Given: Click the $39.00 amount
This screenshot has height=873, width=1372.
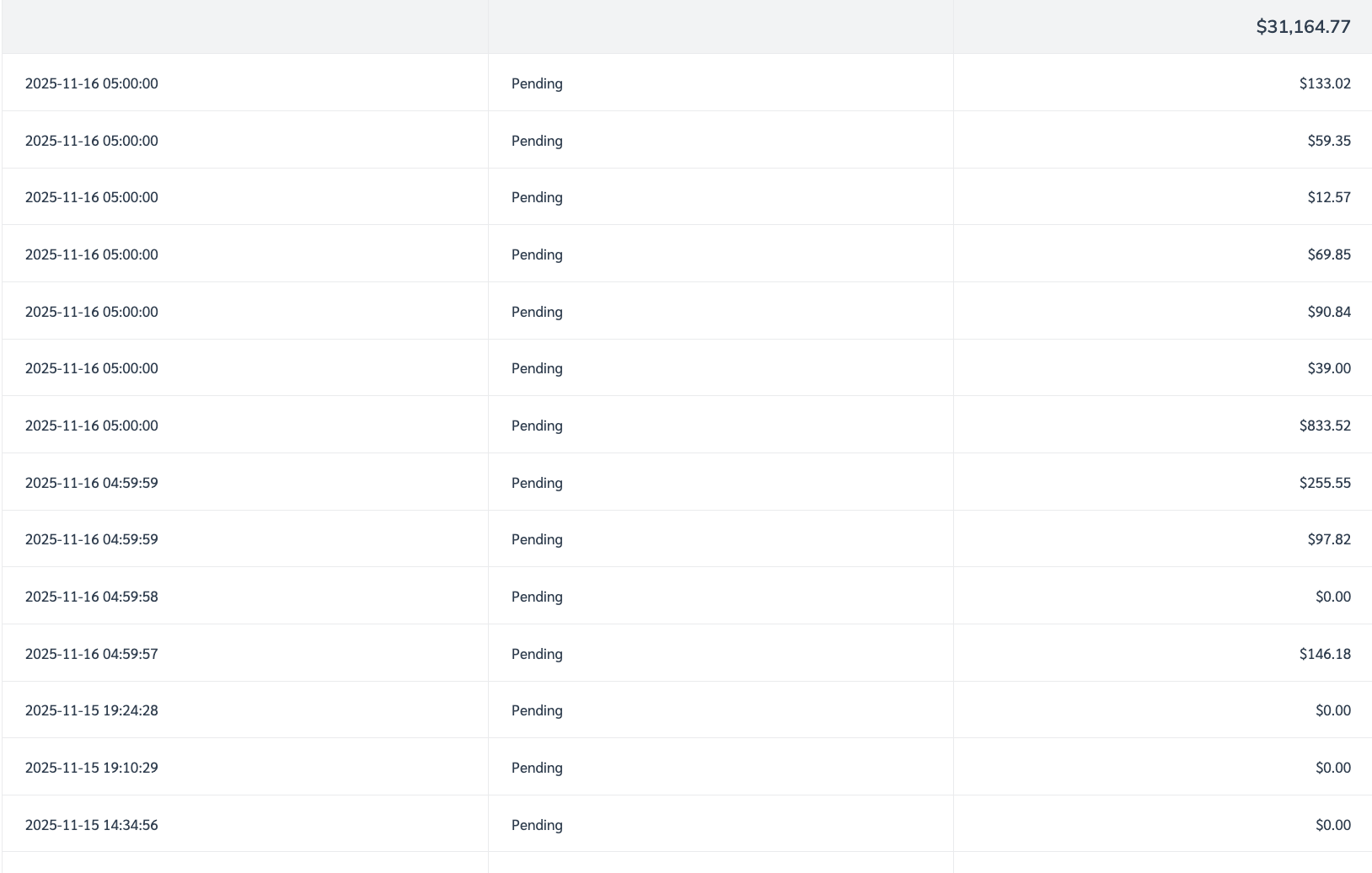Looking at the screenshot, I should tap(1328, 368).
